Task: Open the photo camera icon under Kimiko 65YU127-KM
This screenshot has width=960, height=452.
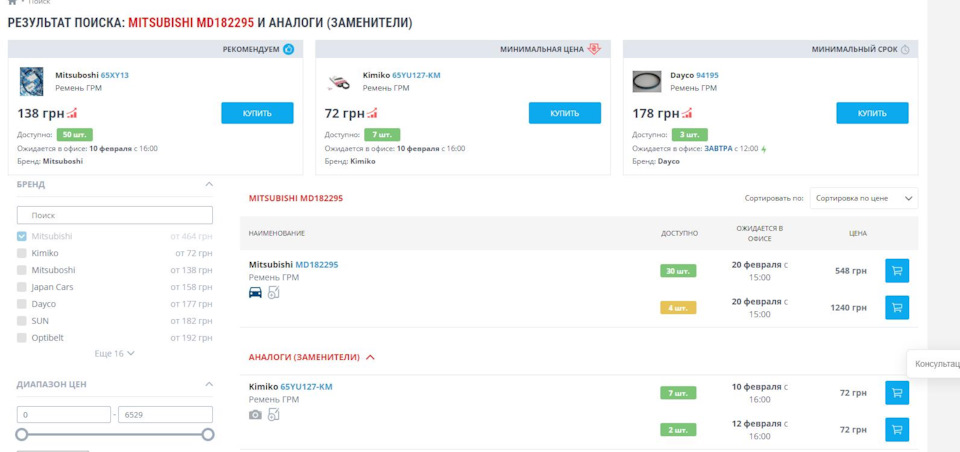Action: pyautogui.click(x=255, y=415)
